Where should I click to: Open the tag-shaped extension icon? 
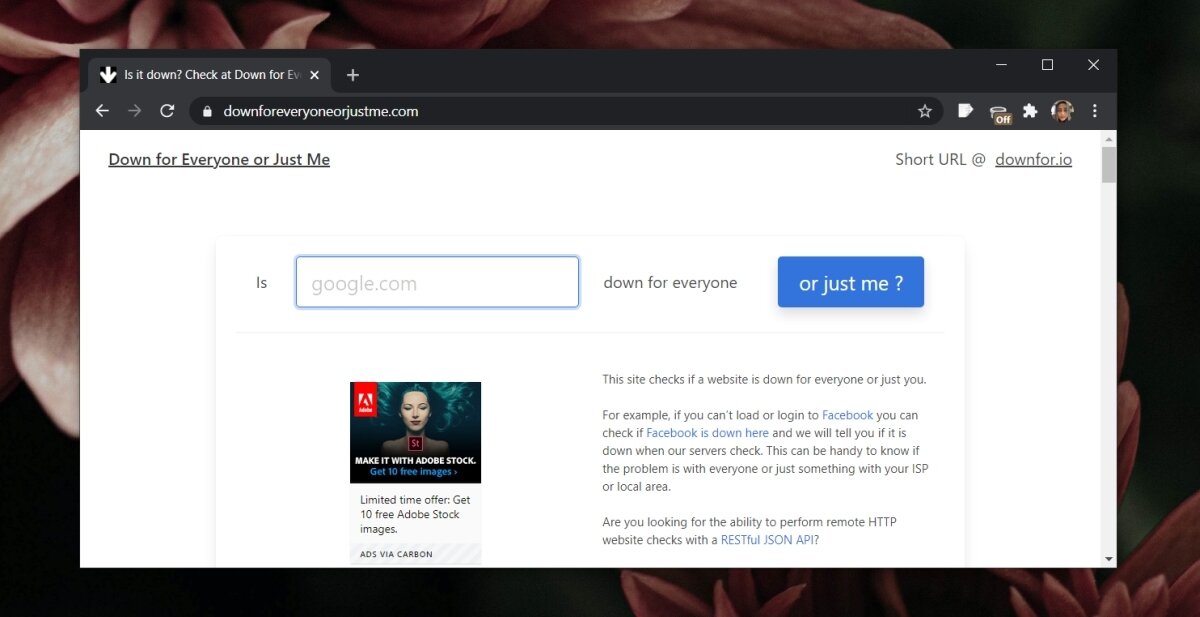pyautogui.click(x=965, y=111)
